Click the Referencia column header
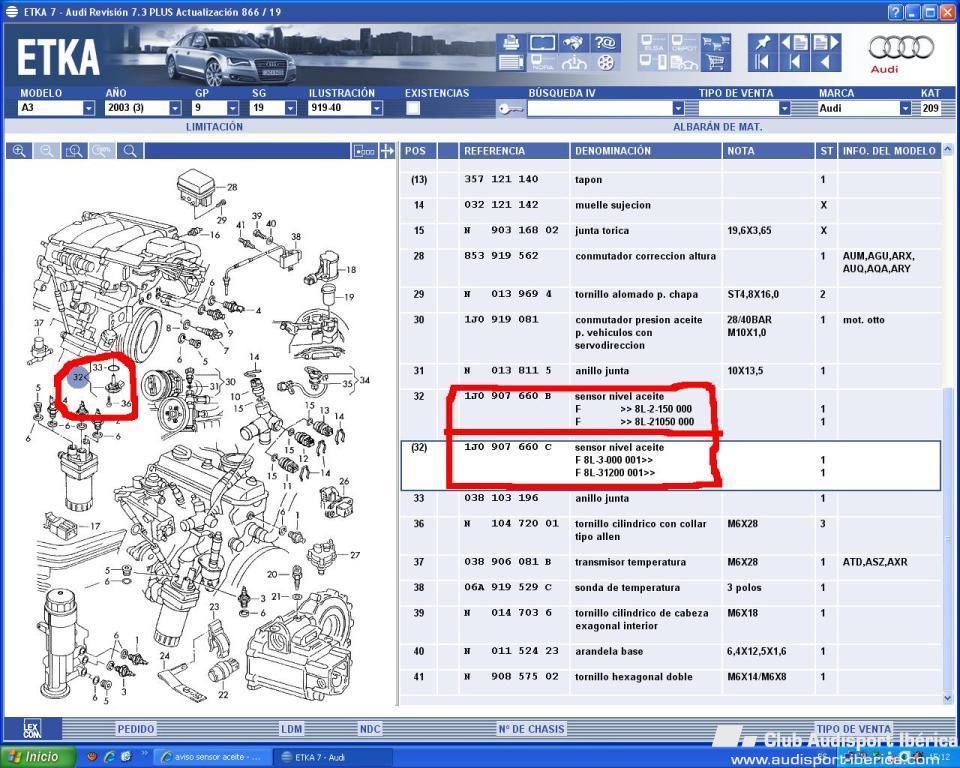Screen dimensions: 960x768 point(514,151)
